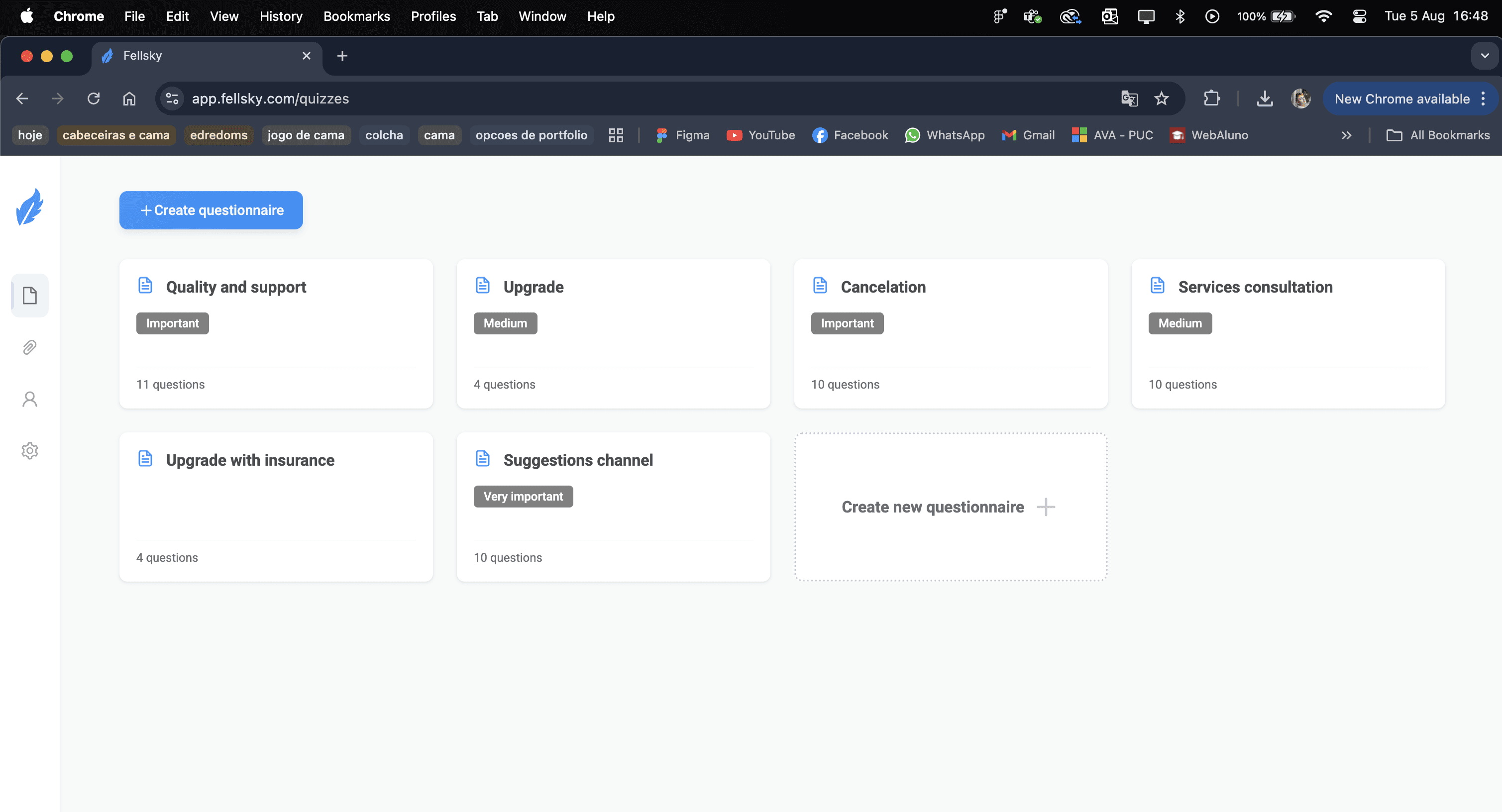Open the Bookmarks menu in menu bar
1502x812 pixels.
click(x=356, y=16)
